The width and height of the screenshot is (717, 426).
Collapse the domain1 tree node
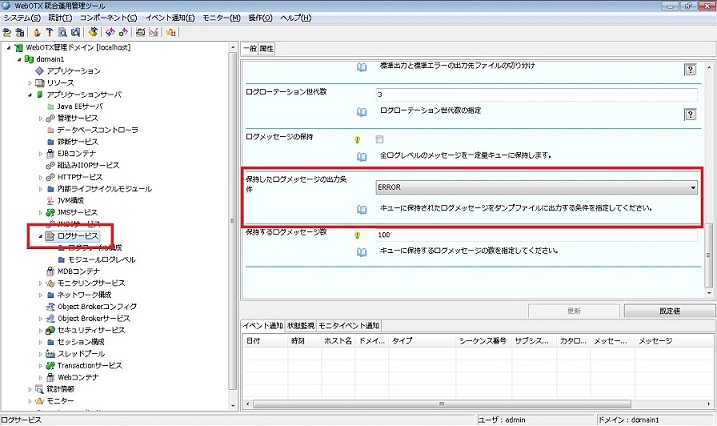point(19,59)
